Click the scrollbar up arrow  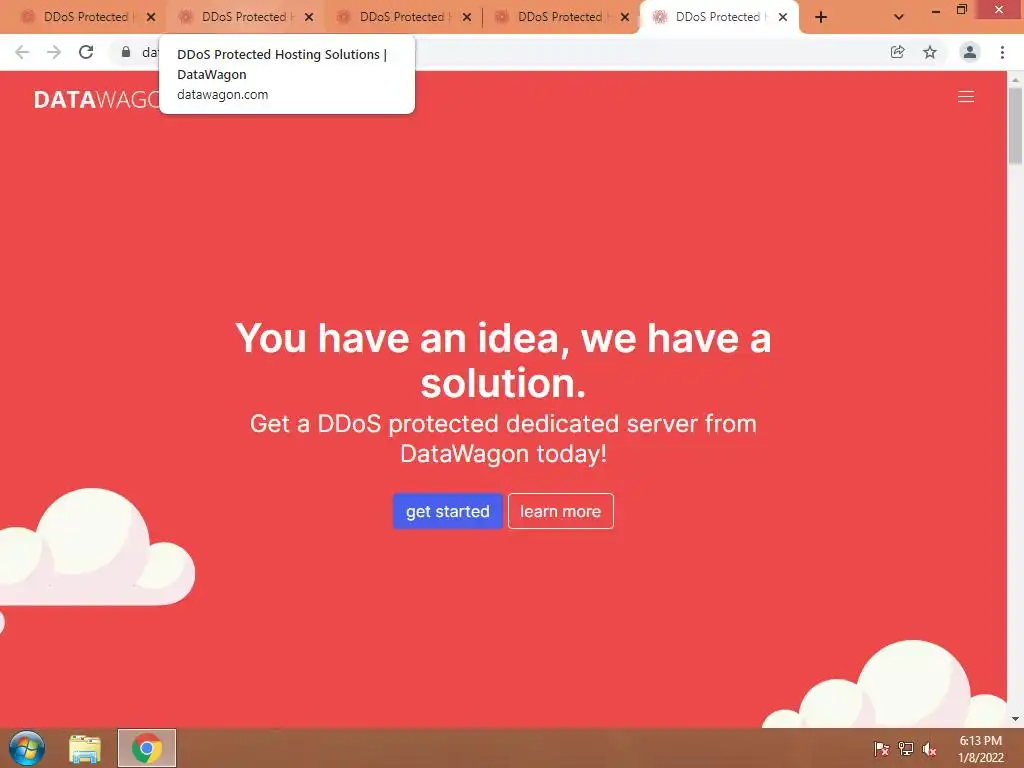pyautogui.click(x=1015, y=79)
